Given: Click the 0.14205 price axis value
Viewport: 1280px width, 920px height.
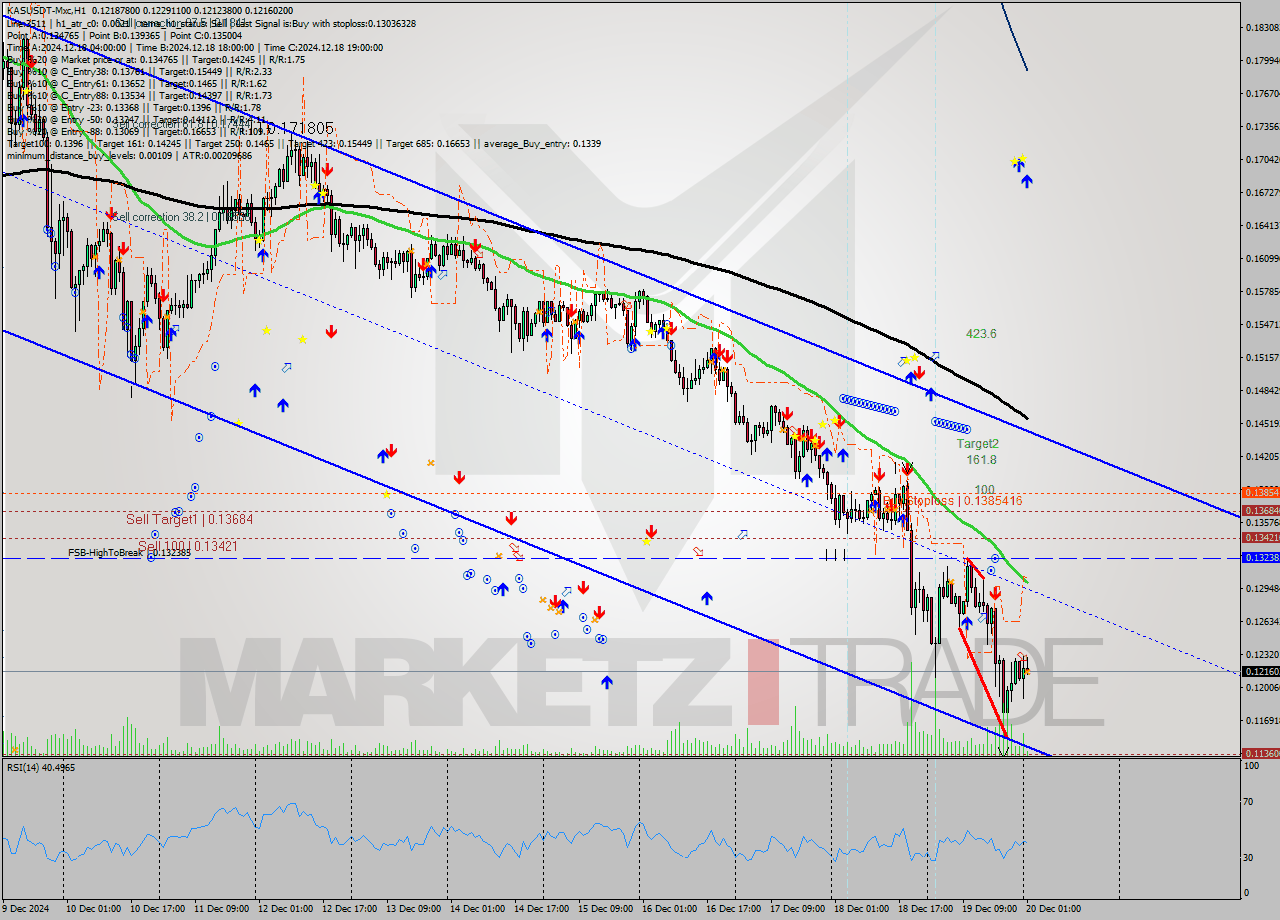Looking at the screenshot, I should (x=1262, y=457).
